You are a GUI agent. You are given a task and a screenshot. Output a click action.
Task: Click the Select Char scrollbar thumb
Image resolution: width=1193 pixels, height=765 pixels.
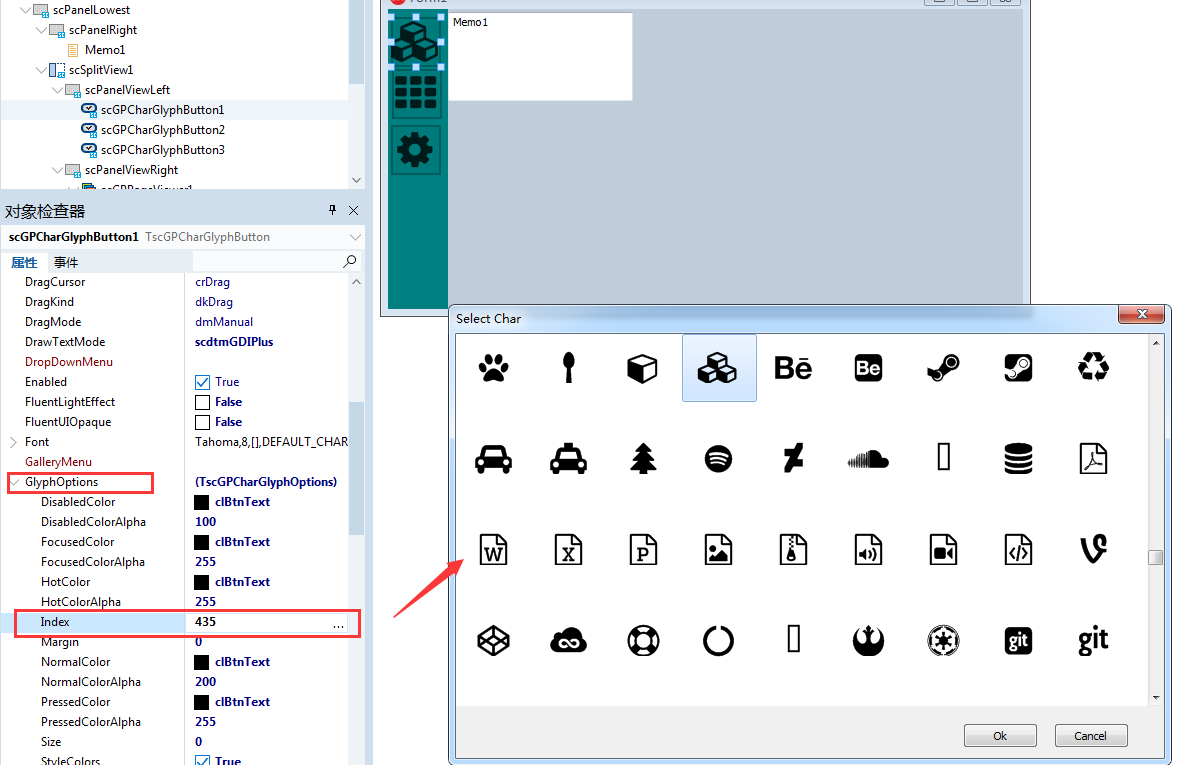(1156, 557)
